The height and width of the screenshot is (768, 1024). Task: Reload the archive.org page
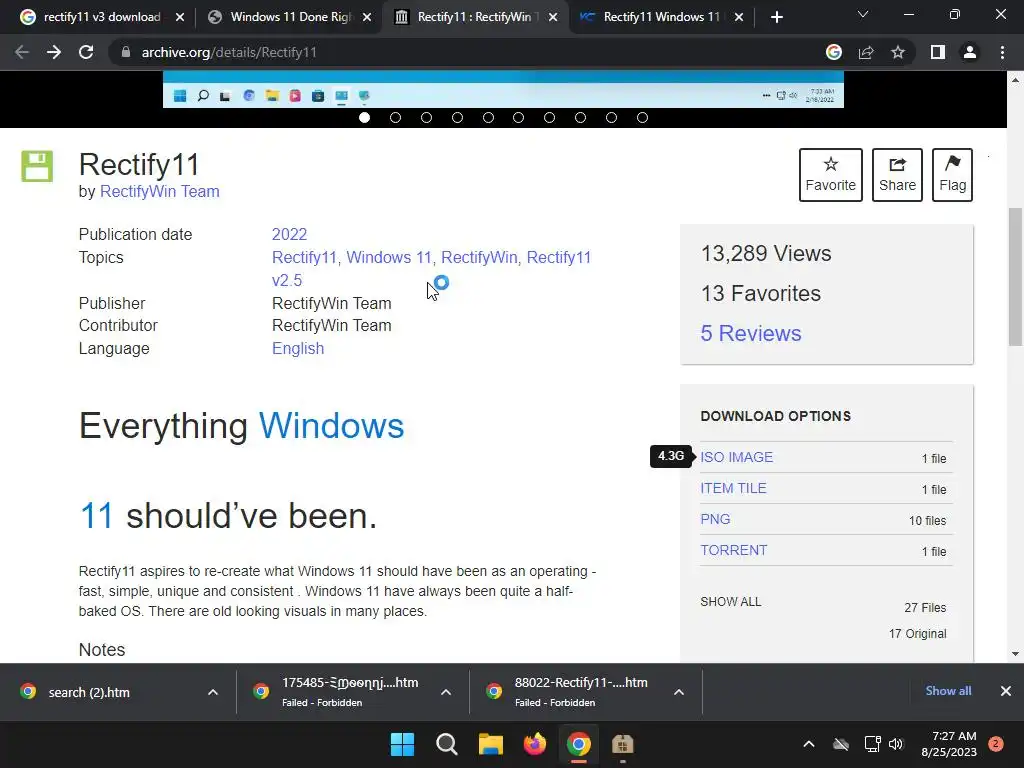[86, 52]
